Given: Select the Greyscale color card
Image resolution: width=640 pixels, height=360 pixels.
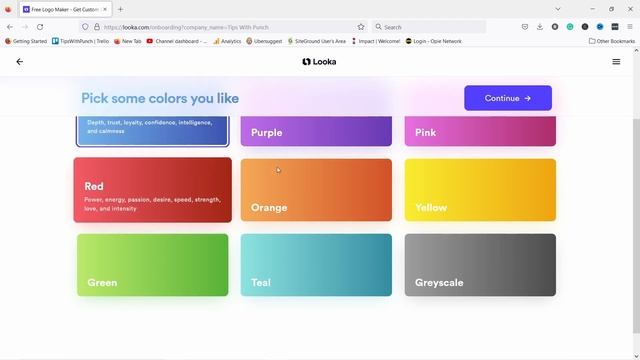Looking at the screenshot, I should 480,265.
